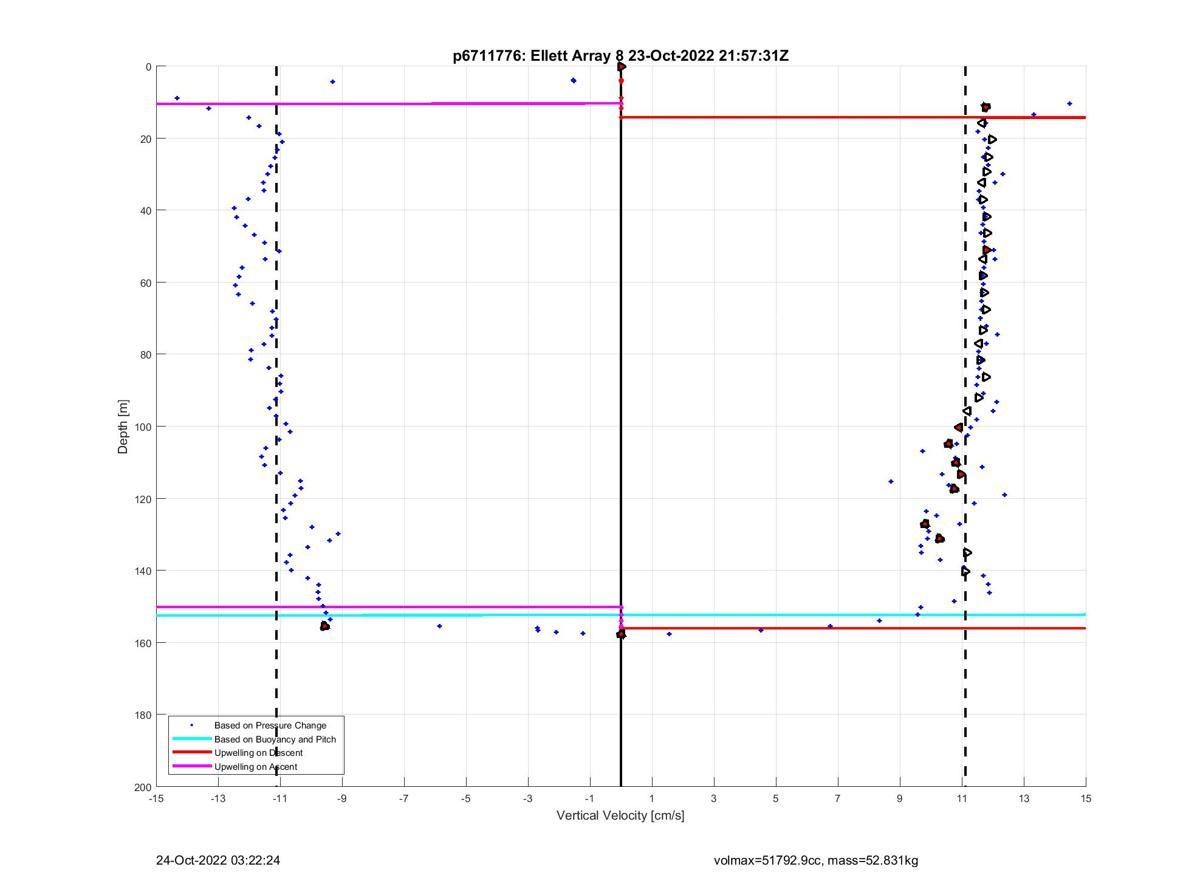1200x885 pixels.
Task: Click y-axis tick label '100'
Action: [142, 427]
